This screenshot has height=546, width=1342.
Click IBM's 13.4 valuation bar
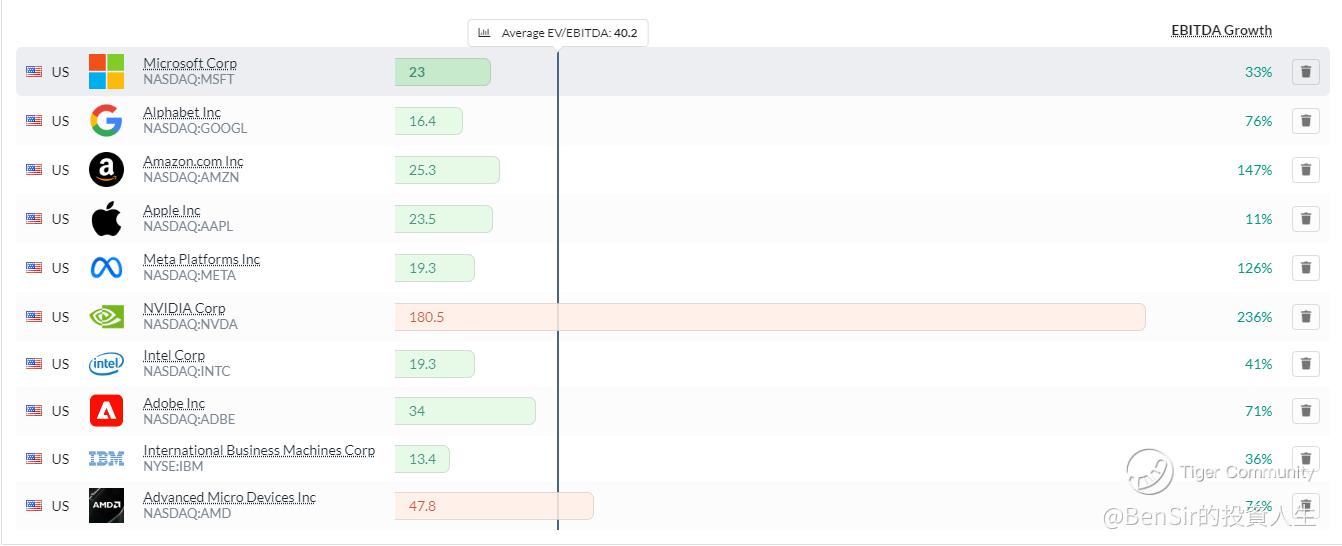pyautogui.click(x=422, y=459)
